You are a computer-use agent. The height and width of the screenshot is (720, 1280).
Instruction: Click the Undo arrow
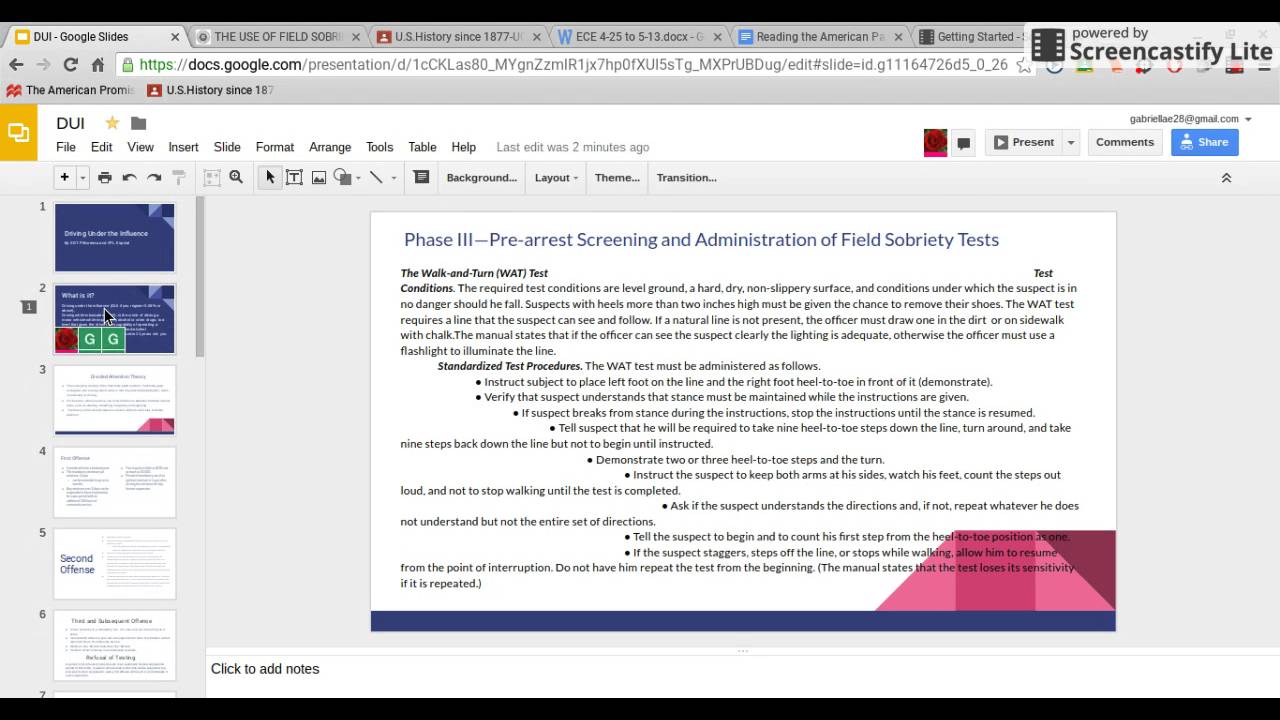129,177
